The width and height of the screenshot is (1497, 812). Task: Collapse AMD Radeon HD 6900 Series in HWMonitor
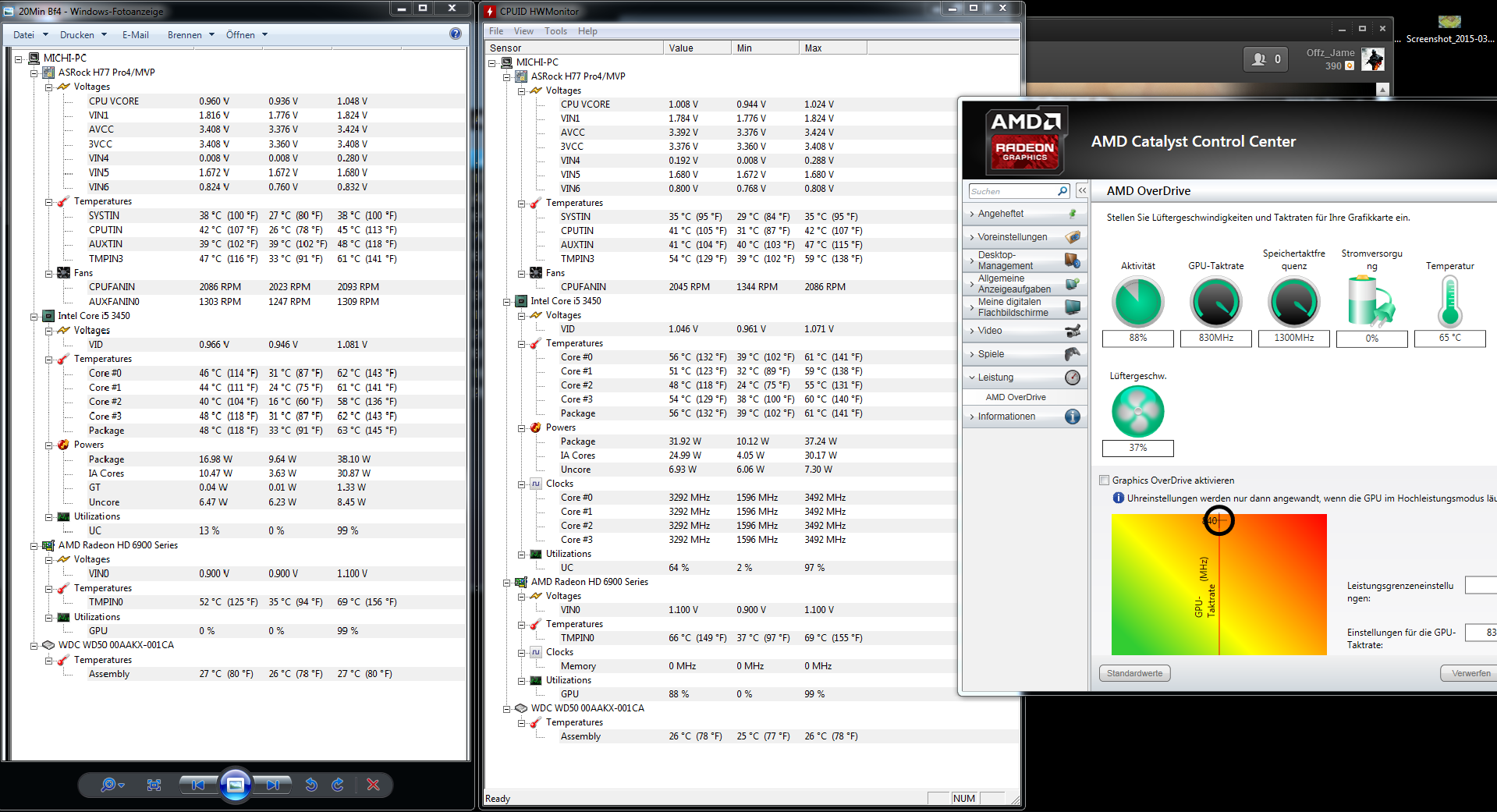(507, 582)
